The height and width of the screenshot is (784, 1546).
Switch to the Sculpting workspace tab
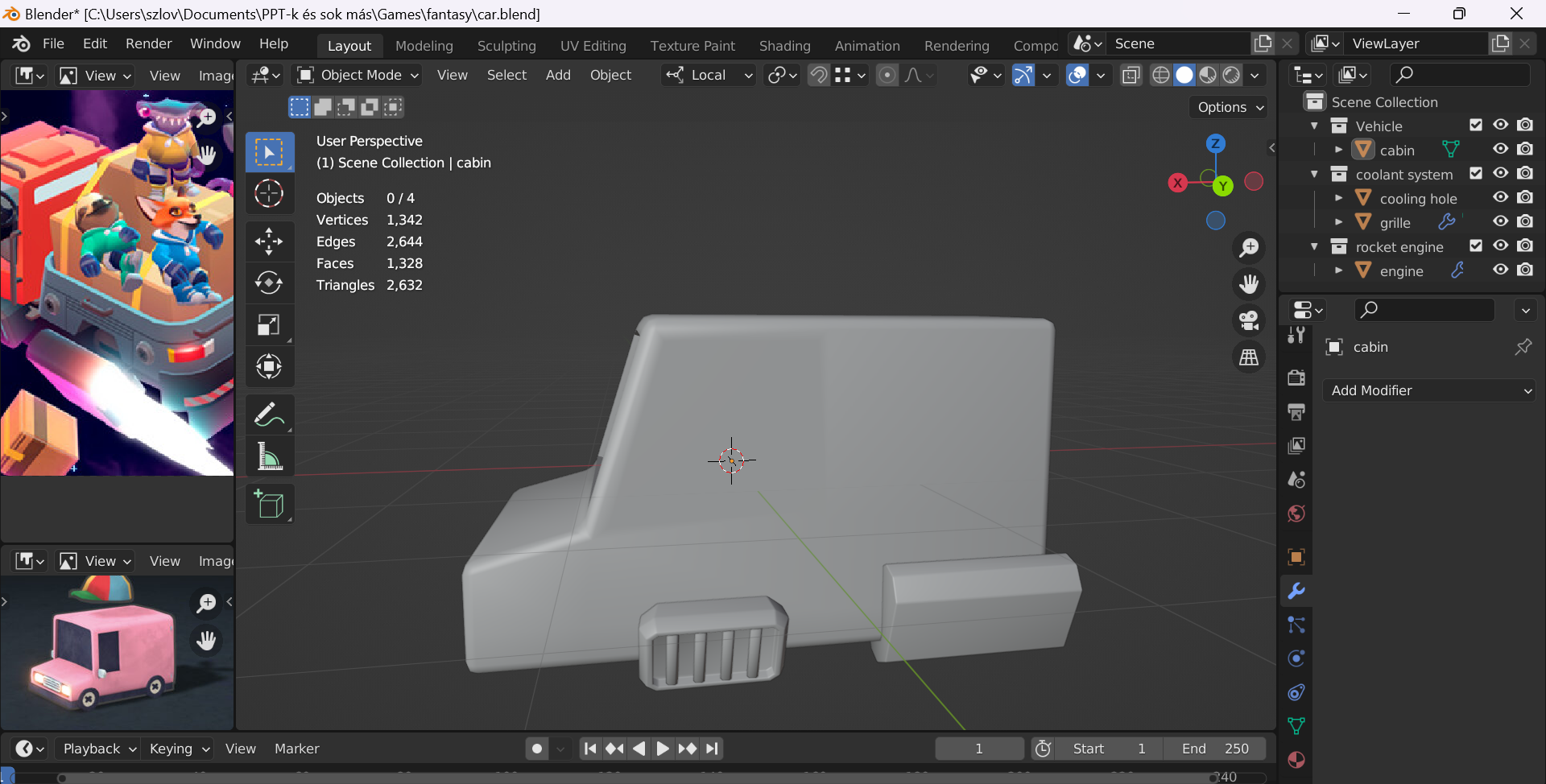click(x=506, y=46)
